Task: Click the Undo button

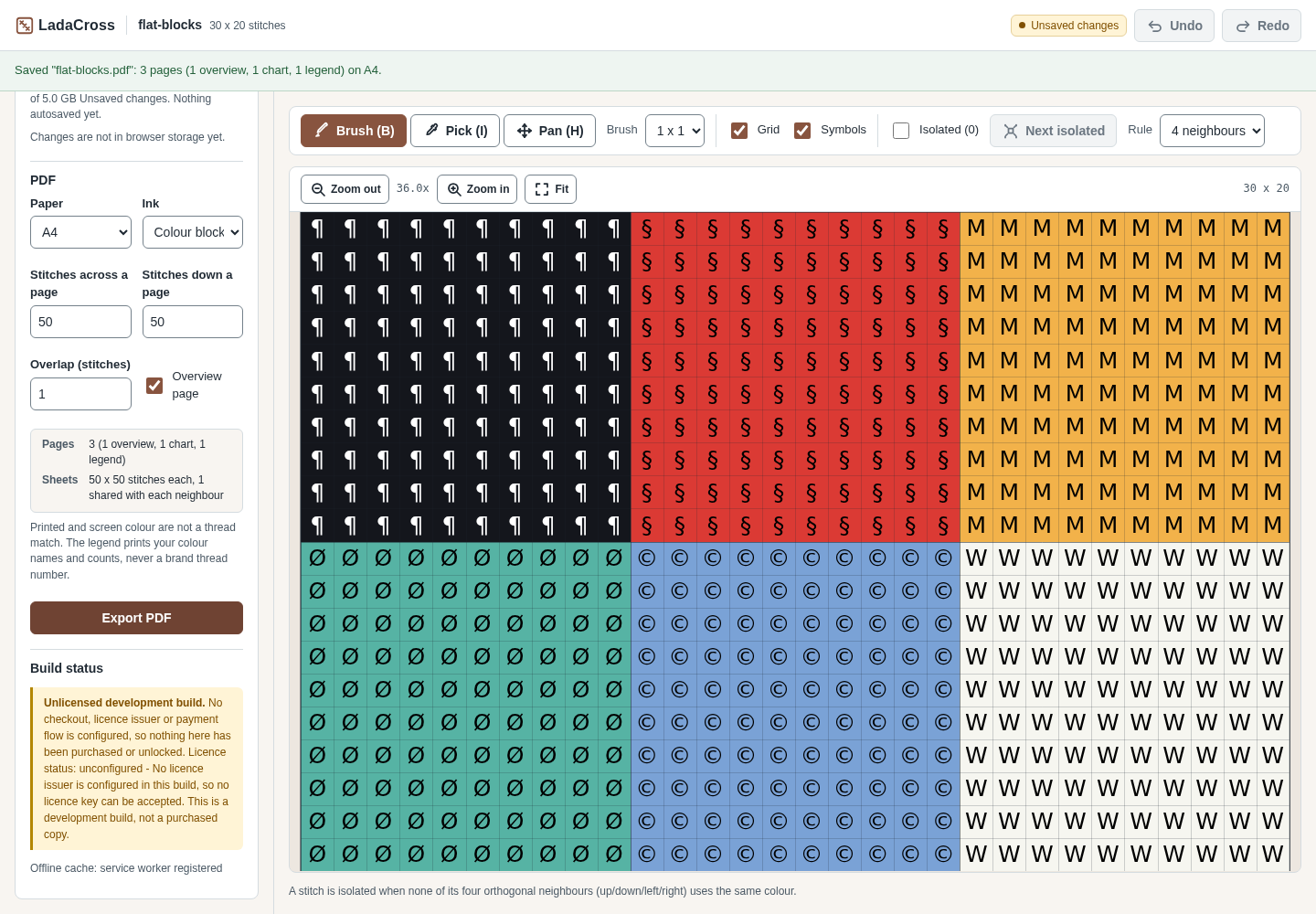Action: tap(1174, 26)
